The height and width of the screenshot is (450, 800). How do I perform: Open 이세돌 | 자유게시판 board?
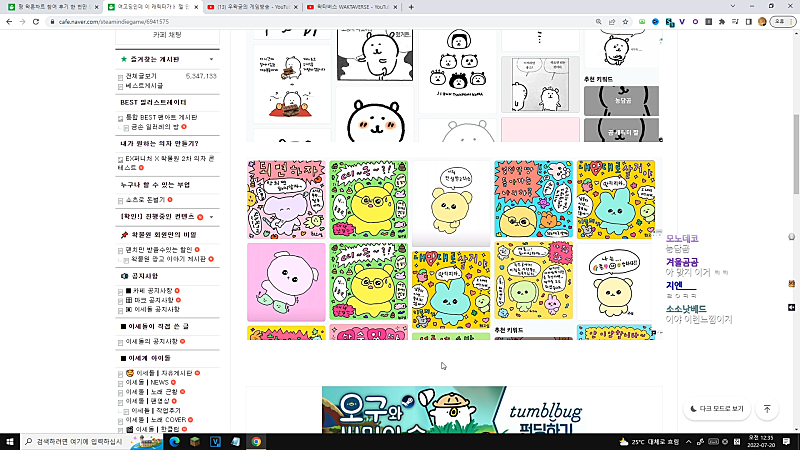tap(164, 373)
